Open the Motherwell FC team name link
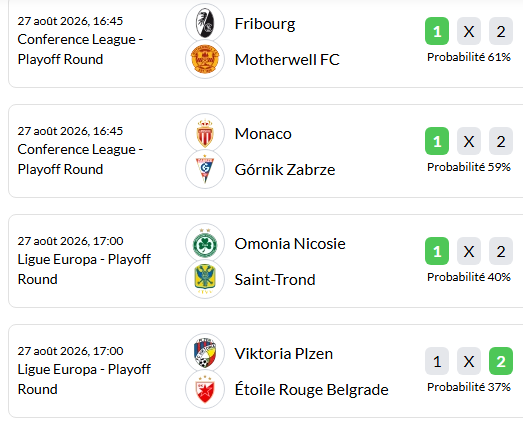The height and width of the screenshot is (421, 523). [287, 60]
